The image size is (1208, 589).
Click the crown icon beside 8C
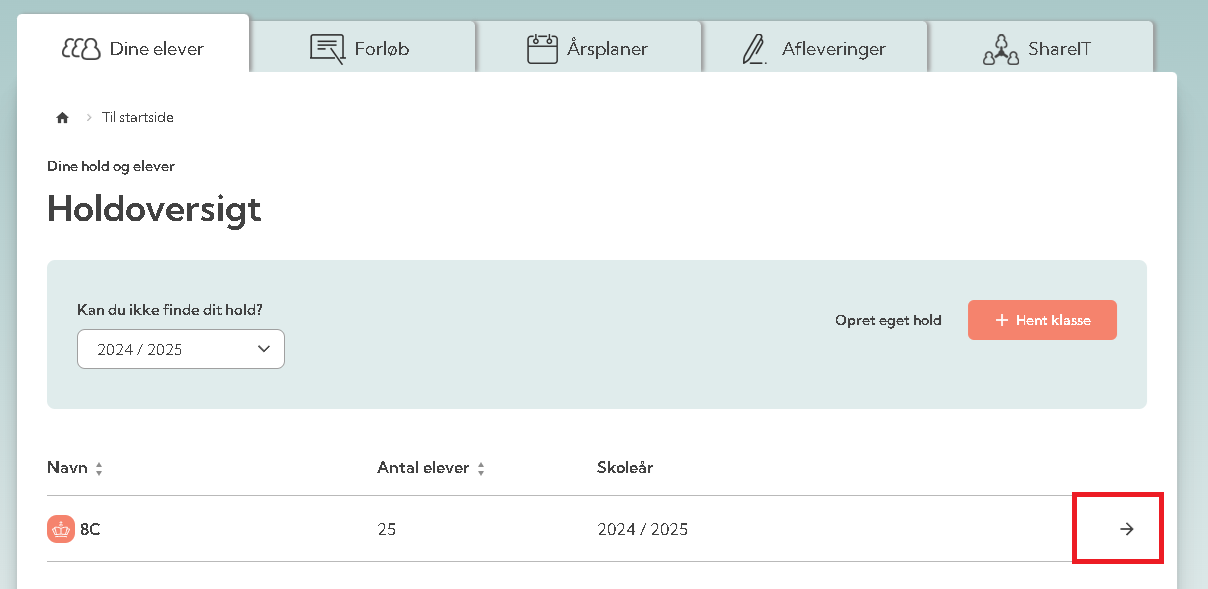click(61, 529)
